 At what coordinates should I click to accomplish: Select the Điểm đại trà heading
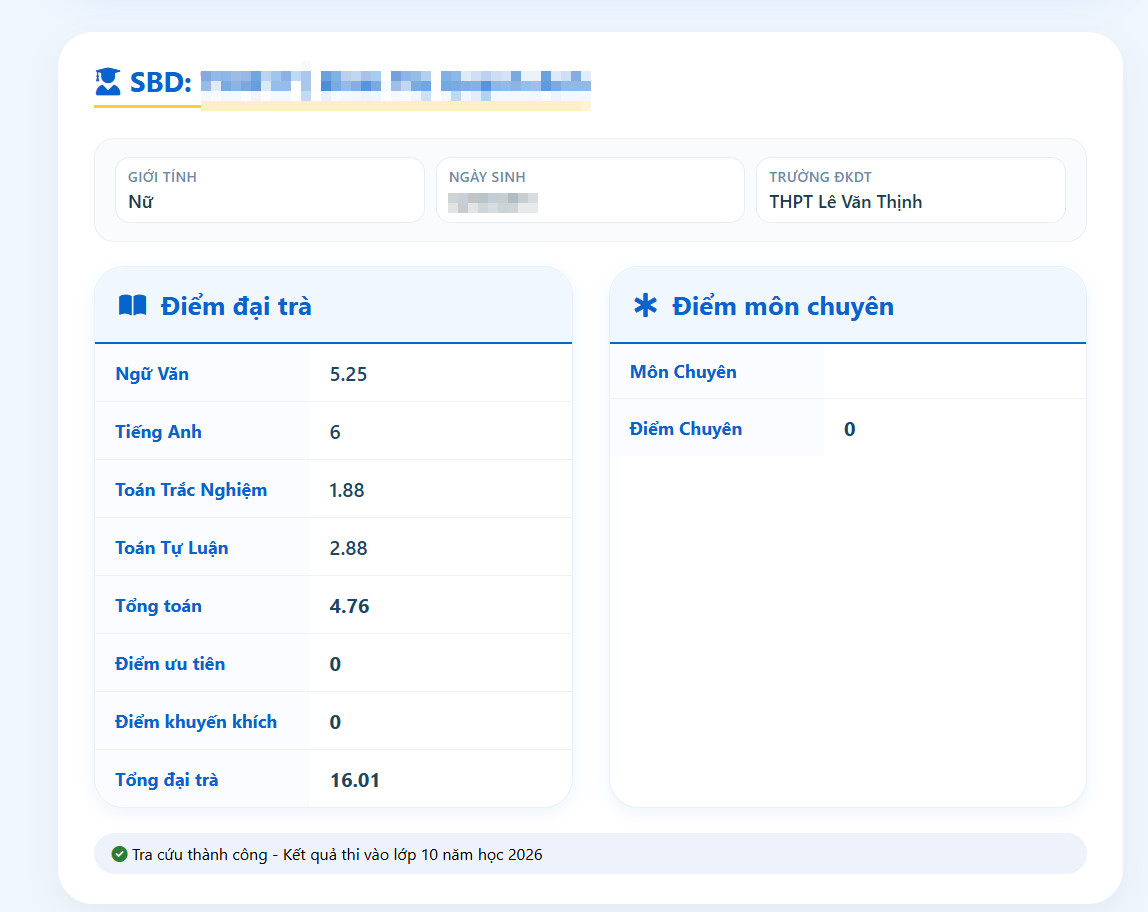tap(236, 306)
